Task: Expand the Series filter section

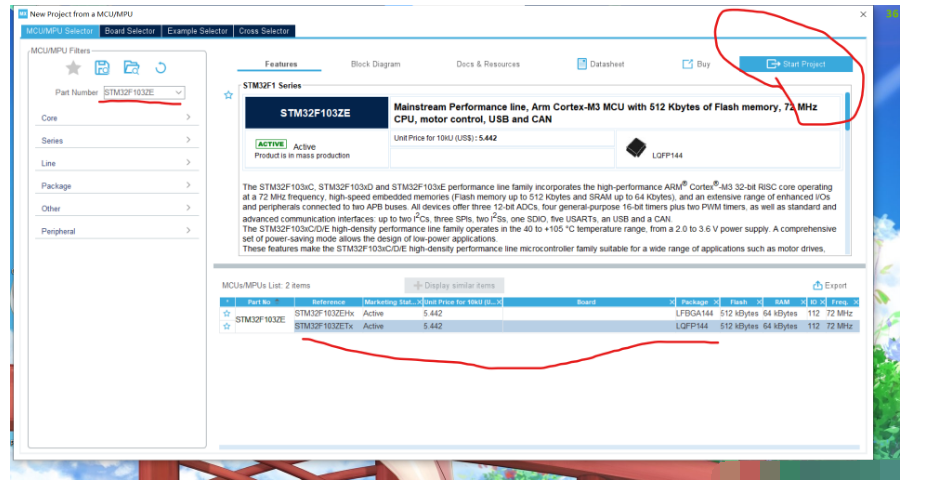Action: point(116,140)
